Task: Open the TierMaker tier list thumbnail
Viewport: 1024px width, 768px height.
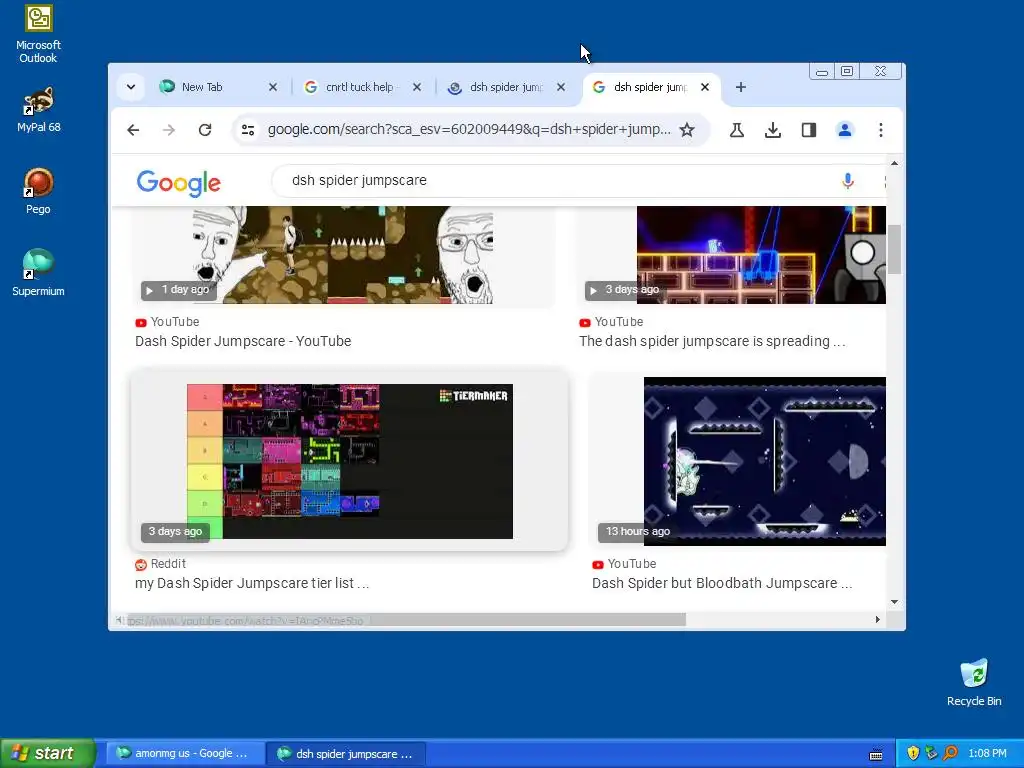Action: pyautogui.click(x=349, y=461)
